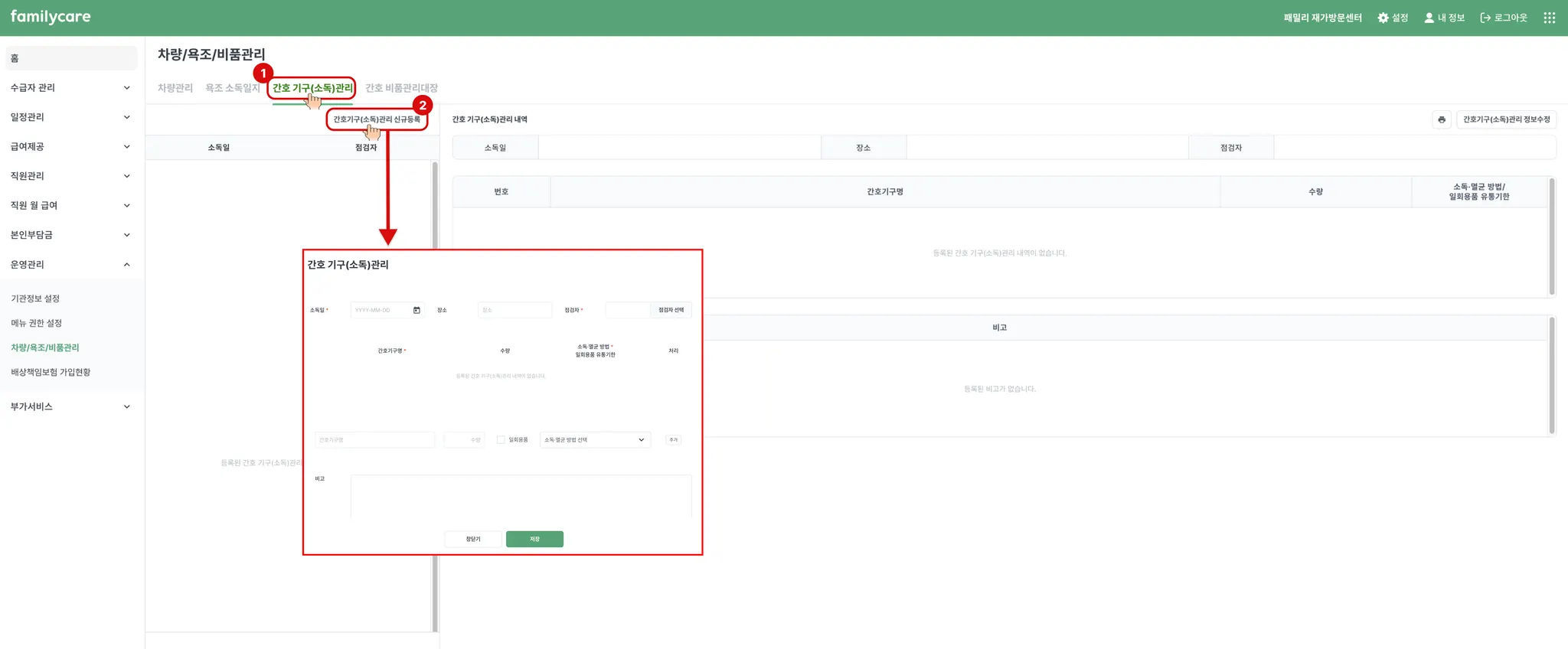1568x649 pixels.
Task: Click the 추가 button in the dialog
Action: (x=674, y=440)
